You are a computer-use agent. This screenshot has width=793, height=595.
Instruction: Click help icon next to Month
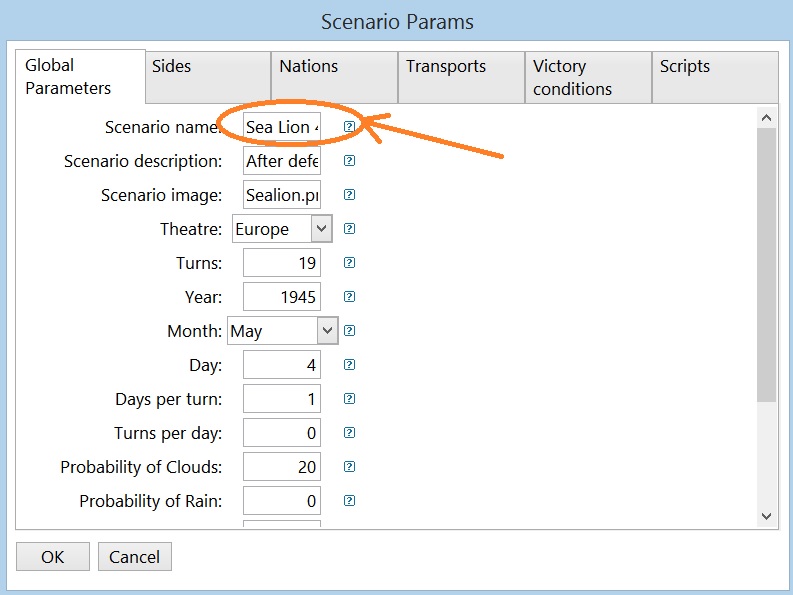coord(349,331)
